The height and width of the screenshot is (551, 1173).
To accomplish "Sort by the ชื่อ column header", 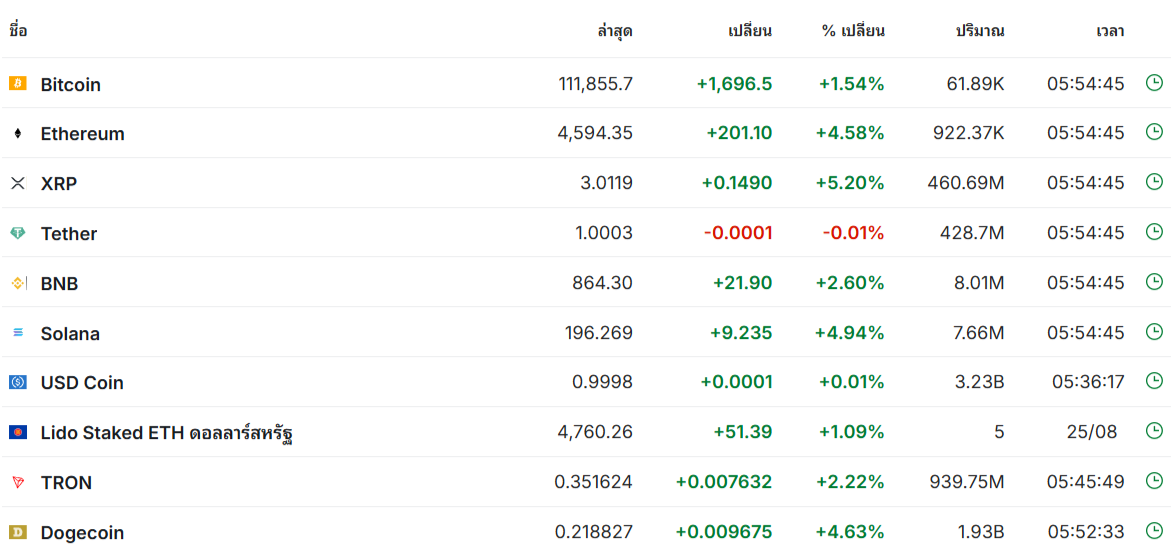I will click(x=18, y=31).
